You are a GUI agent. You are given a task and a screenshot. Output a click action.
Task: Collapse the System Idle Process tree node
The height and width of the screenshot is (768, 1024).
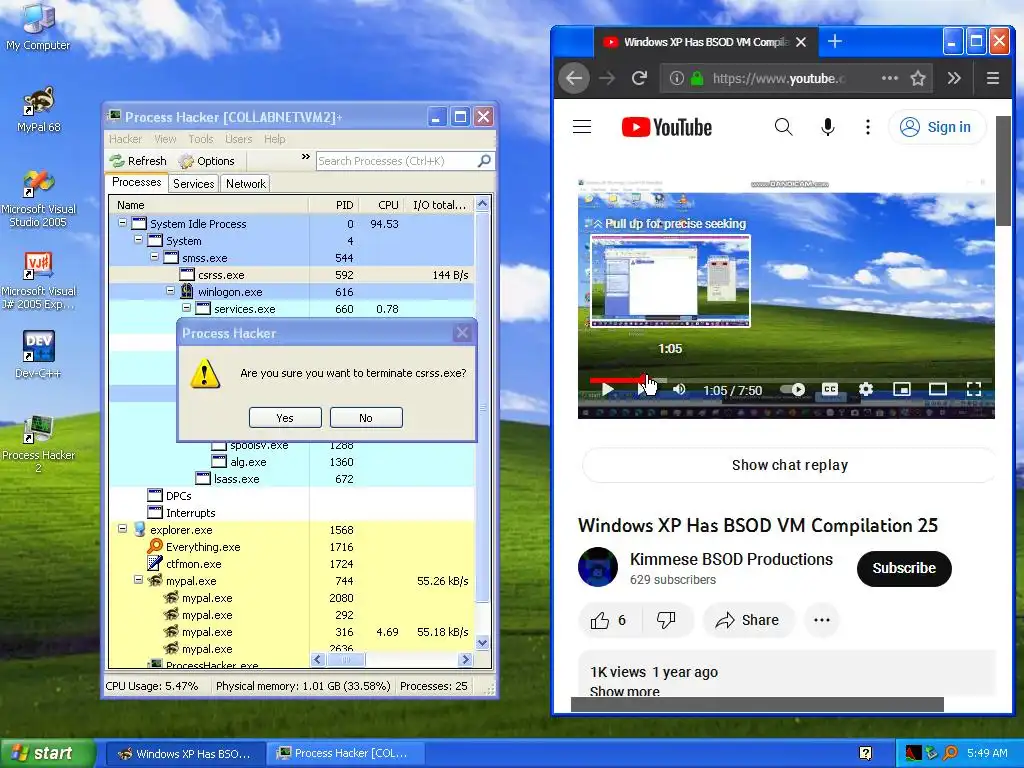[x=122, y=223]
